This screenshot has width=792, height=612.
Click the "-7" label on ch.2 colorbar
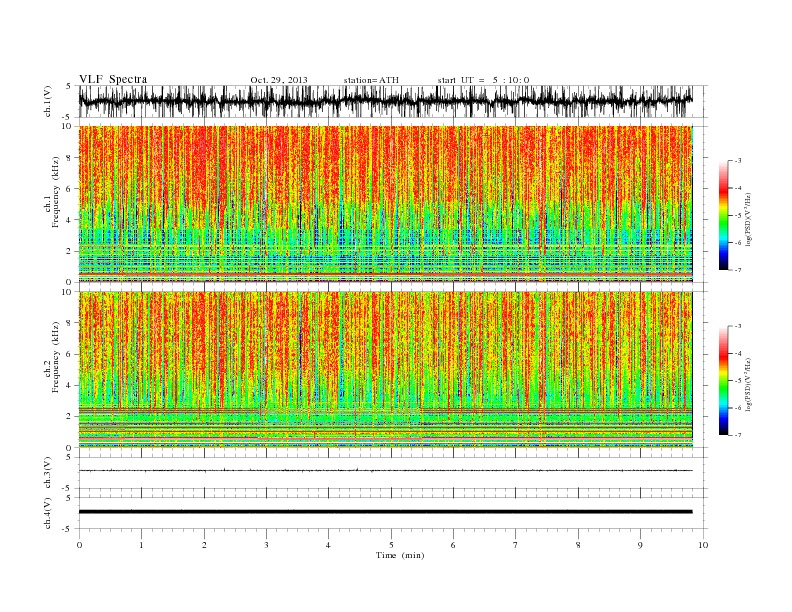tap(737, 435)
